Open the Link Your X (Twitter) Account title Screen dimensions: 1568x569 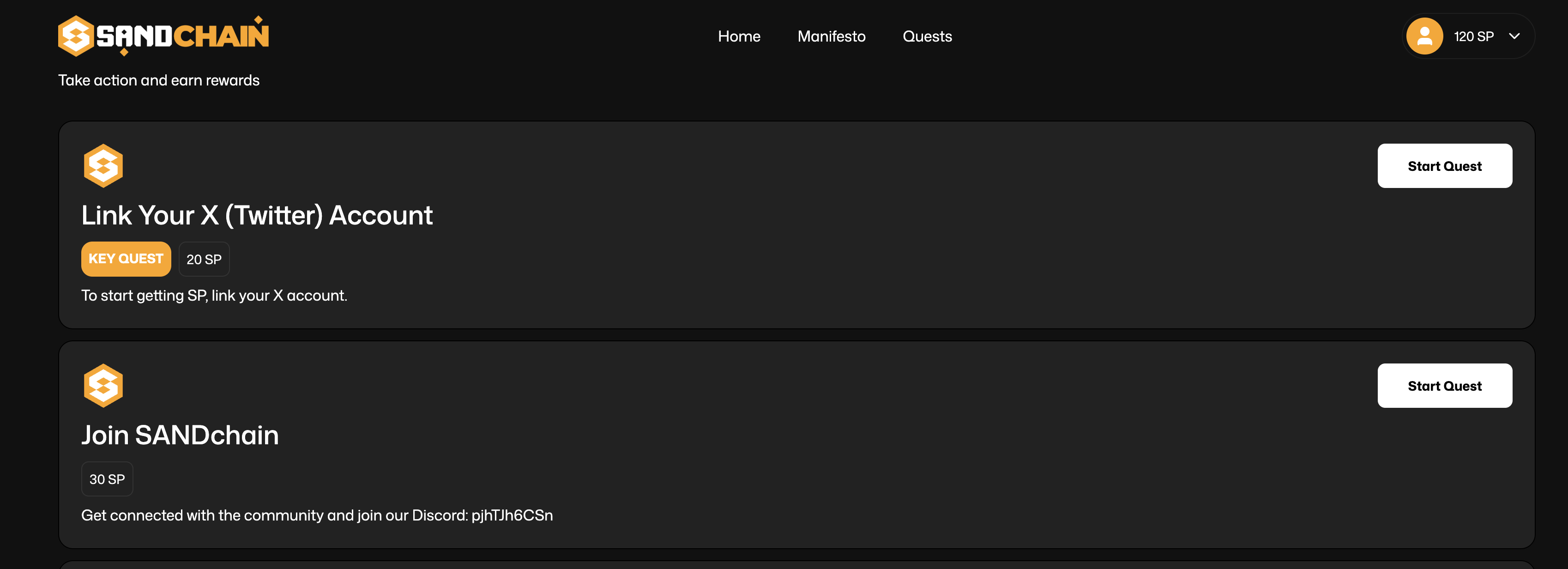click(x=257, y=215)
